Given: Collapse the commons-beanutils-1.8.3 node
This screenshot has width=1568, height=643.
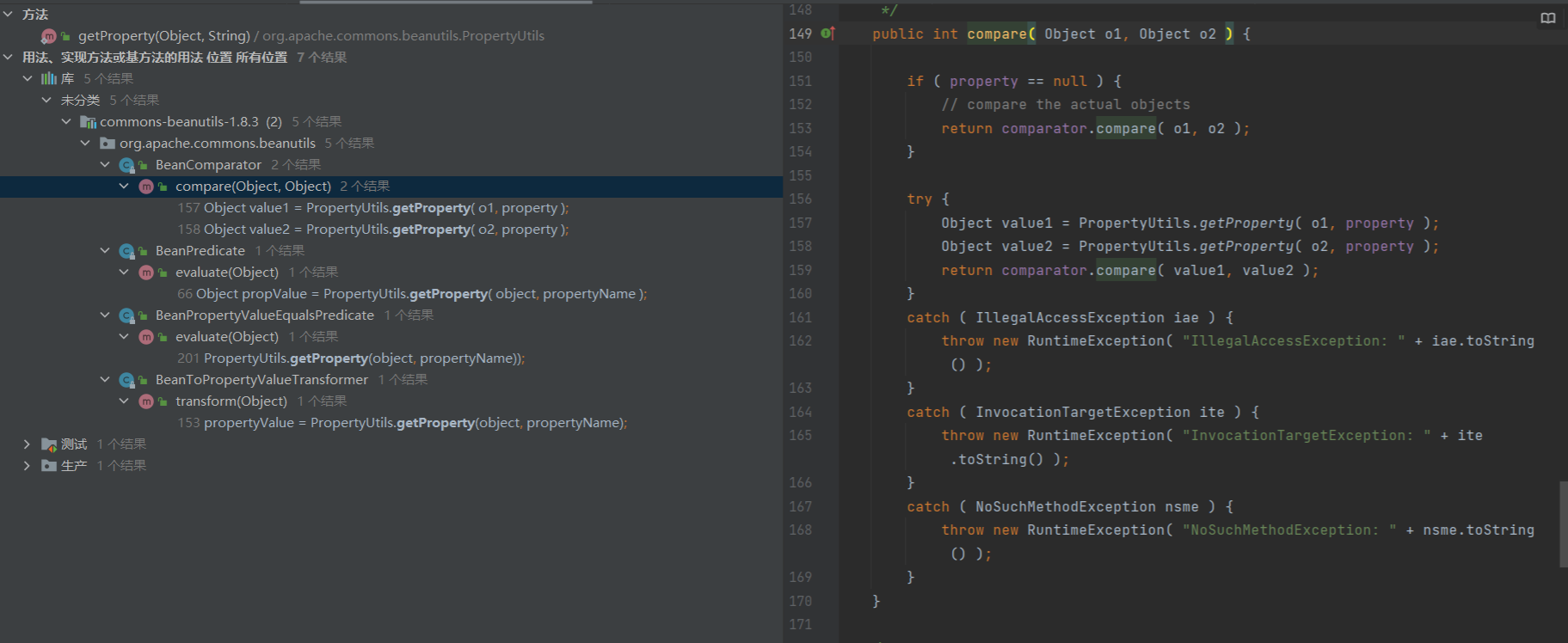Looking at the screenshot, I should [66, 121].
